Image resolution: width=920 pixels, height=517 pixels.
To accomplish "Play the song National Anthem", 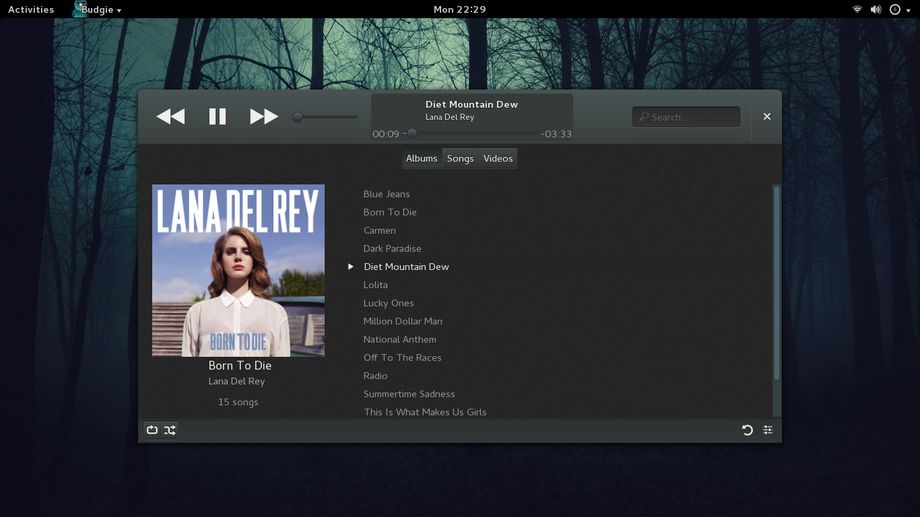I will pyautogui.click(x=400, y=340).
